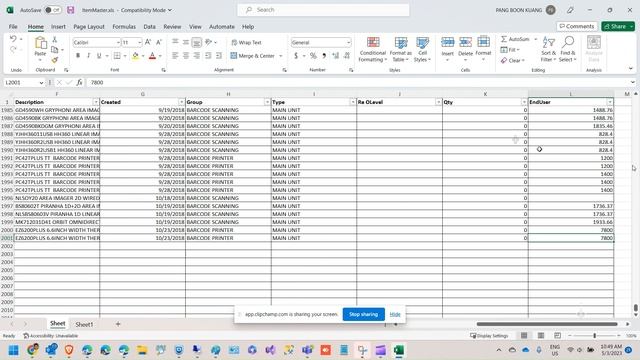Click the Format Painter brush icon
This screenshot has height=360, width=640.
(55, 60)
